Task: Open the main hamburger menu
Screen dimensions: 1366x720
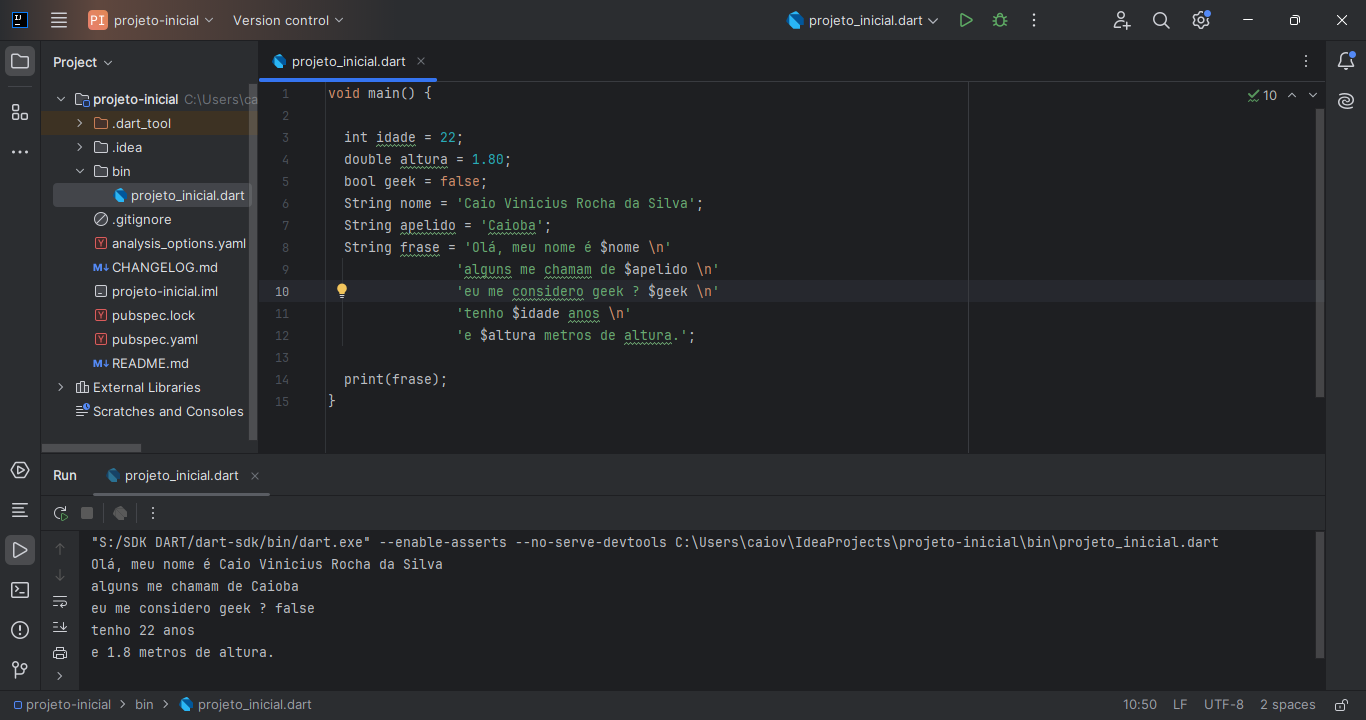Action: [x=59, y=20]
